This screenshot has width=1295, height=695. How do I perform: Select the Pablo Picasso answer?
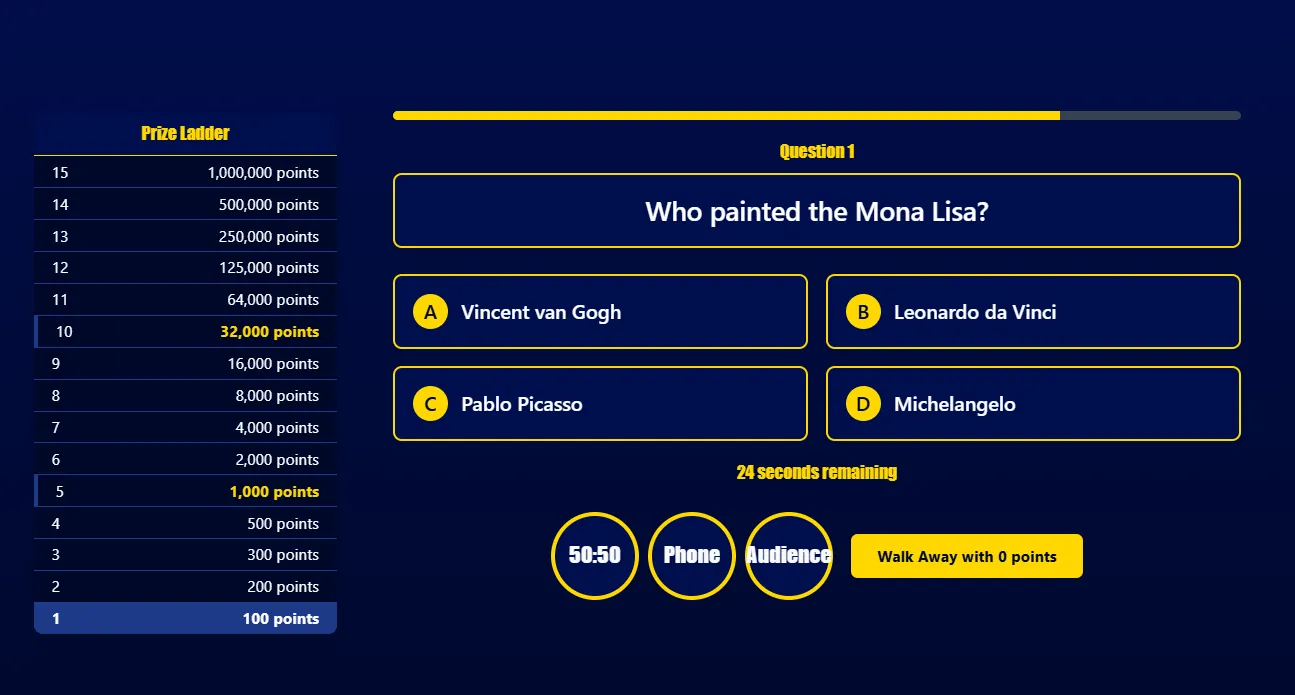point(600,404)
